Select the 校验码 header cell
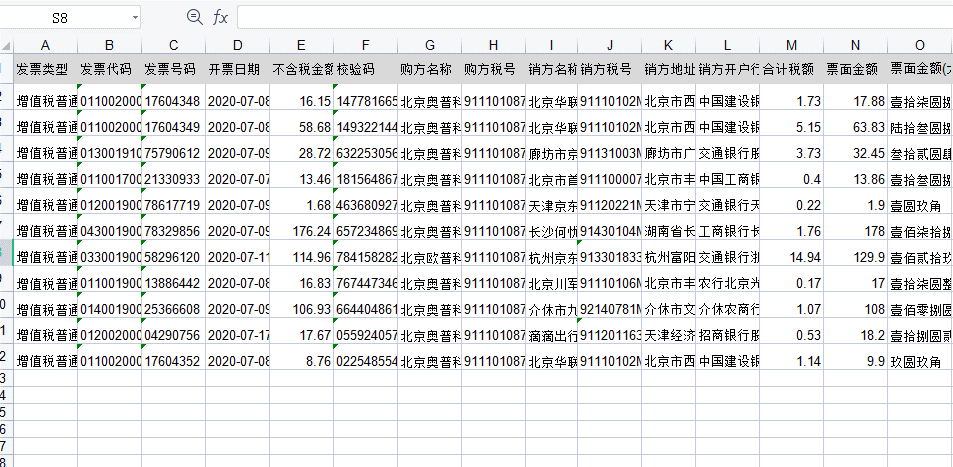The width and height of the screenshot is (953, 467). click(x=366, y=70)
